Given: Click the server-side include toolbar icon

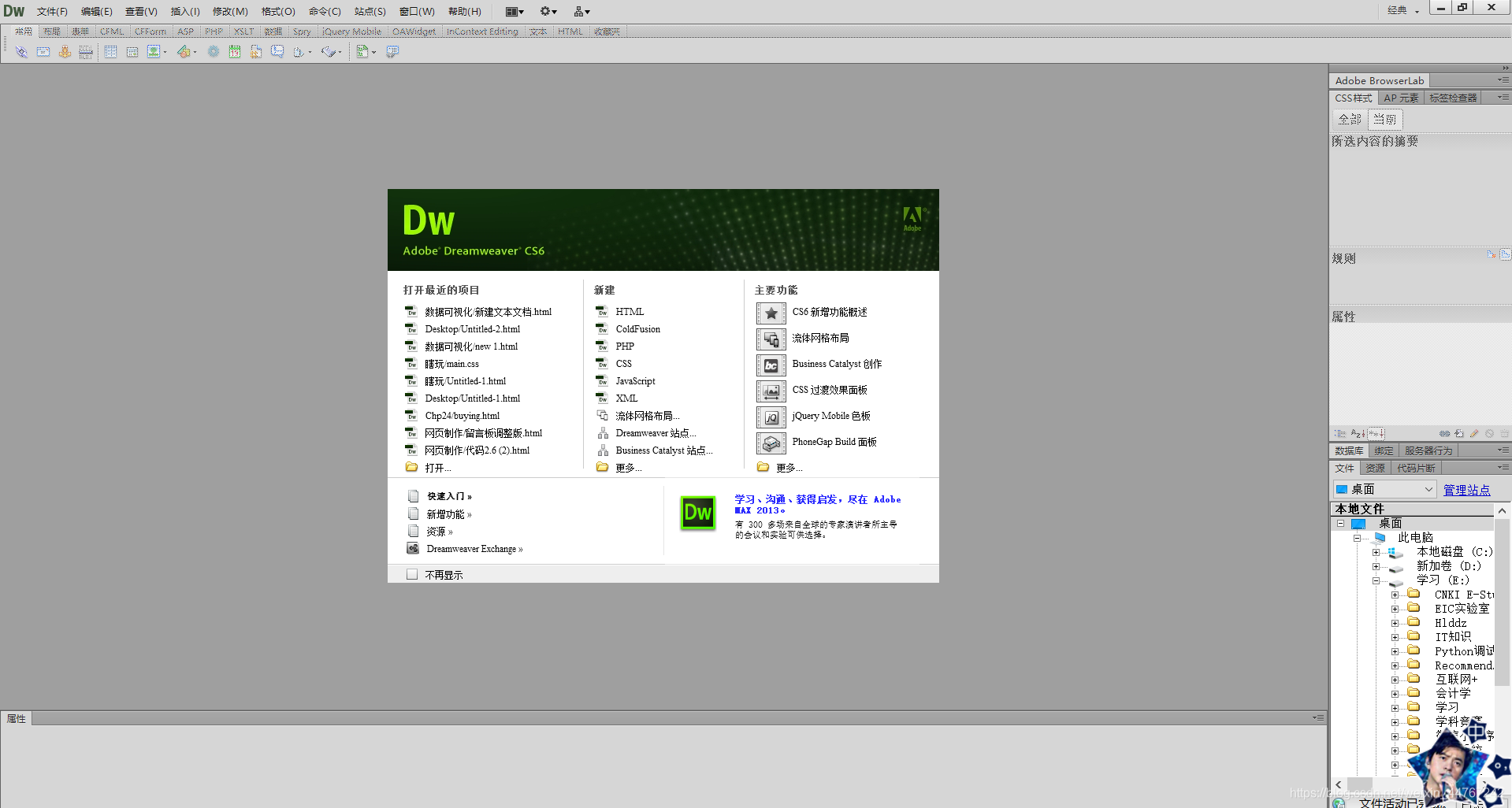Looking at the screenshot, I should 256,52.
